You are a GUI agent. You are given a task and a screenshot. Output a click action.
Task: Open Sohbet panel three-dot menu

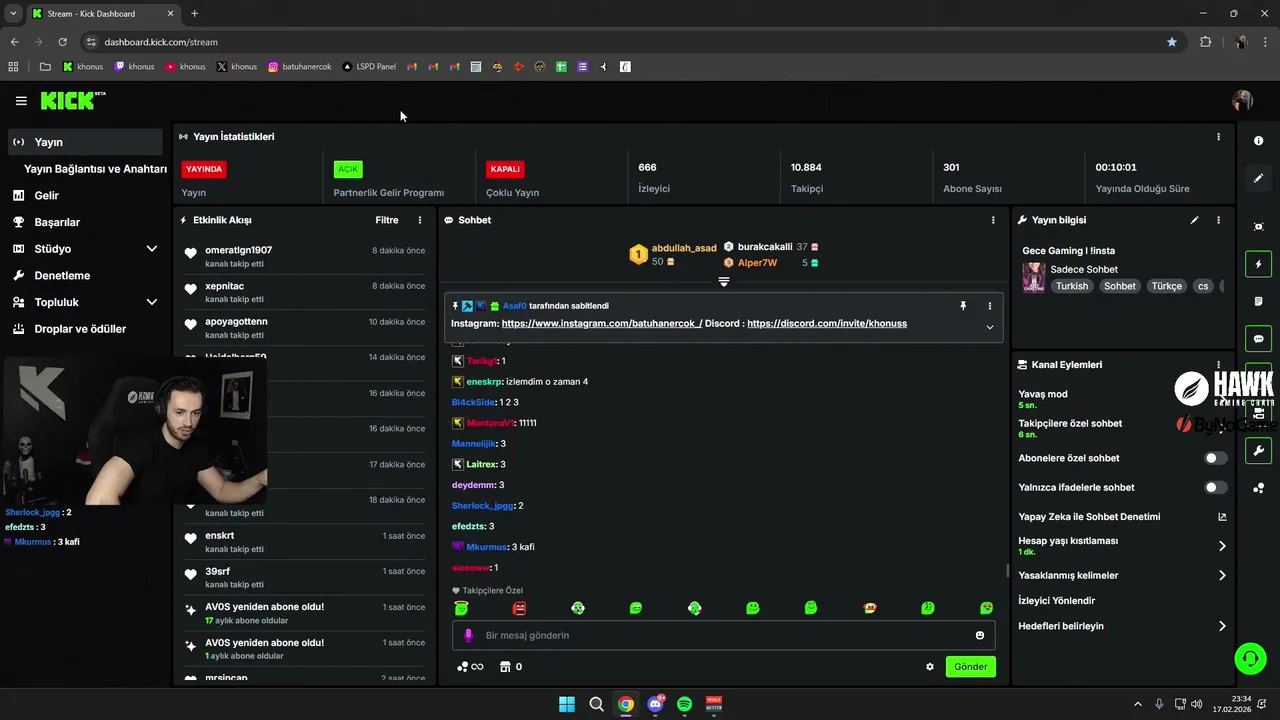(x=993, y=220)
